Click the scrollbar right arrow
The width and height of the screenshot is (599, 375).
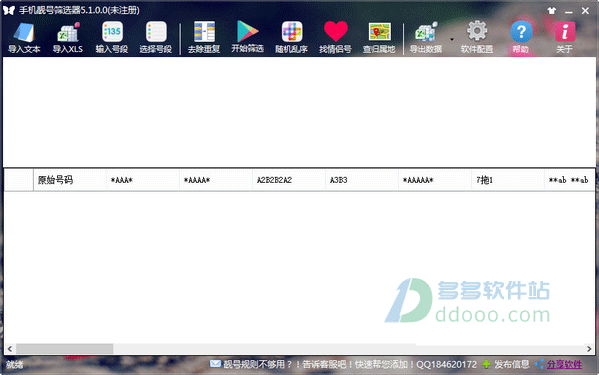tap(589, 349)
